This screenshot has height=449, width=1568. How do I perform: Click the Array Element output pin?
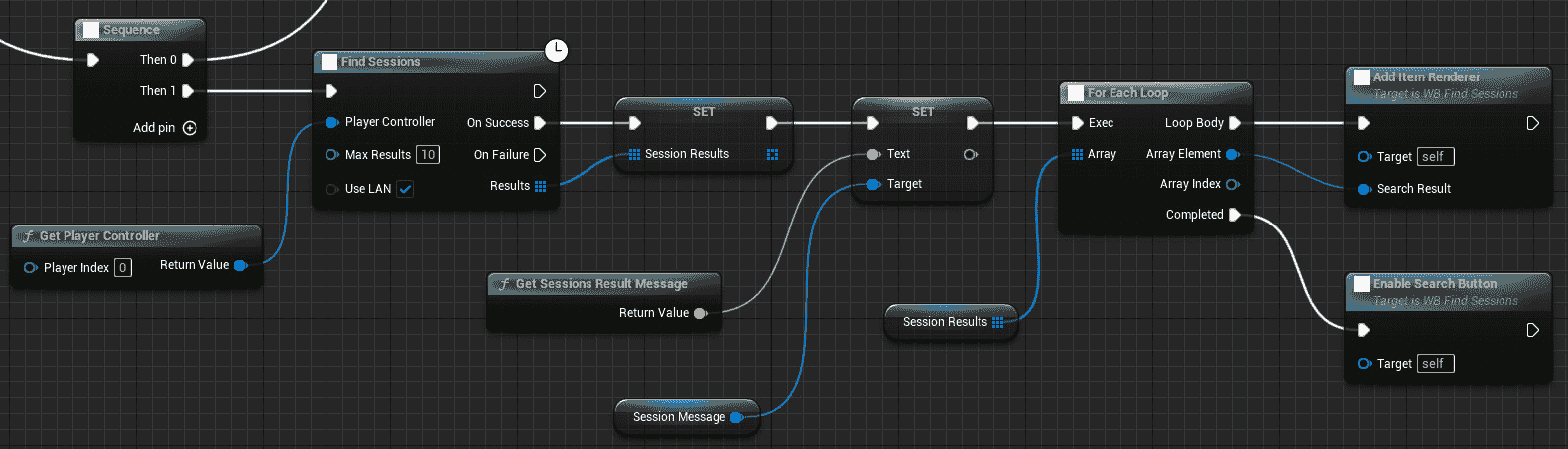[x=1233, y=154]
